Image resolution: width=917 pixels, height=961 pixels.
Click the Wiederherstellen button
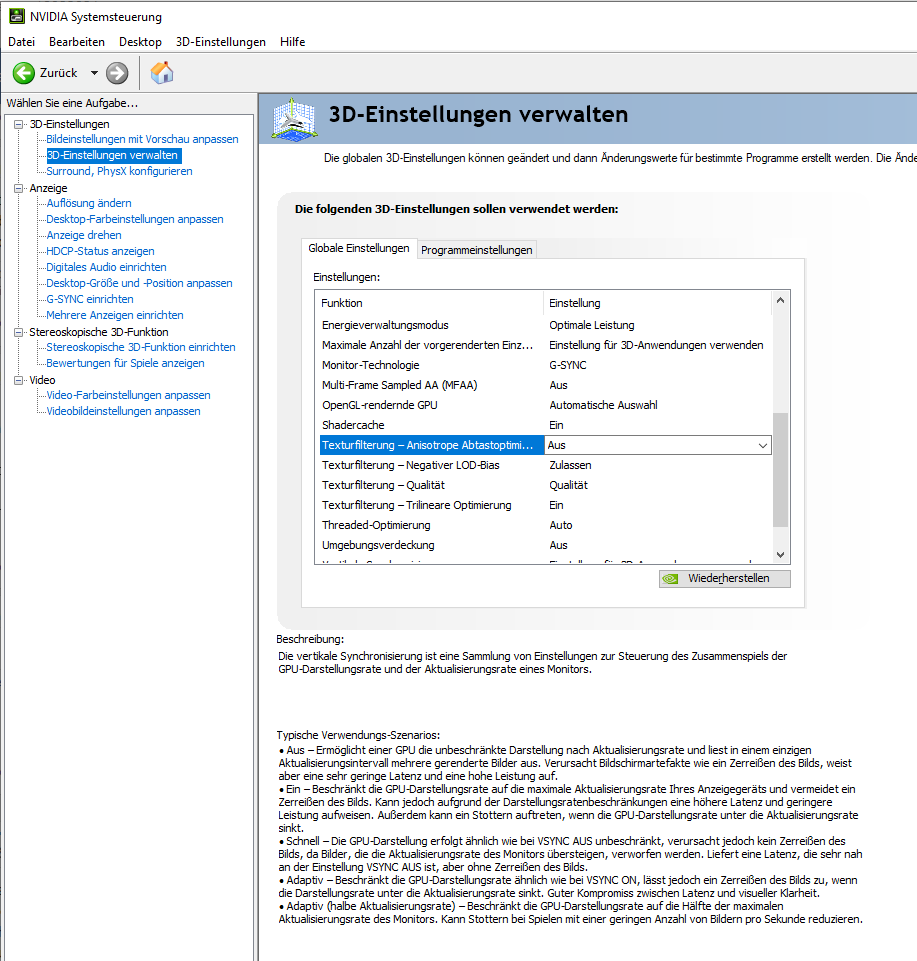point(725,579)
